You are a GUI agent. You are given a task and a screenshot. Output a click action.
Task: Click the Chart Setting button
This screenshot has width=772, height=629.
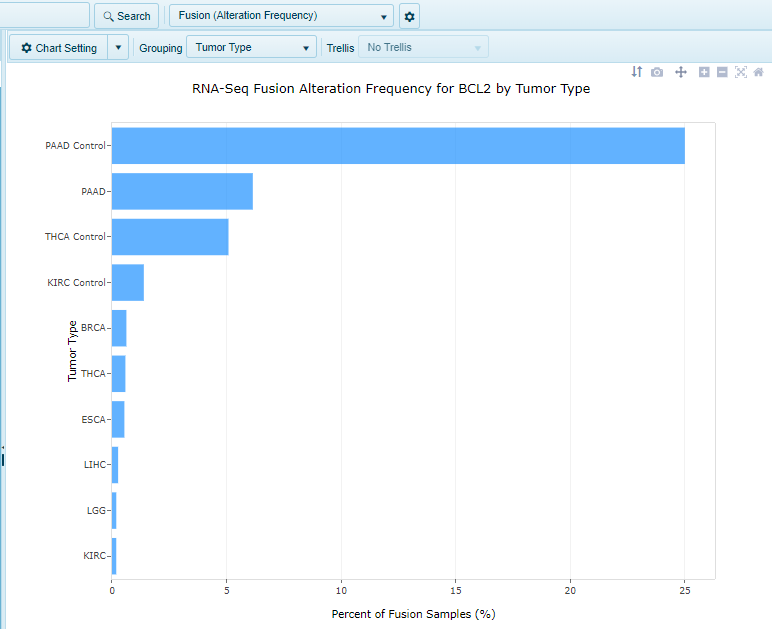point(58,47)
